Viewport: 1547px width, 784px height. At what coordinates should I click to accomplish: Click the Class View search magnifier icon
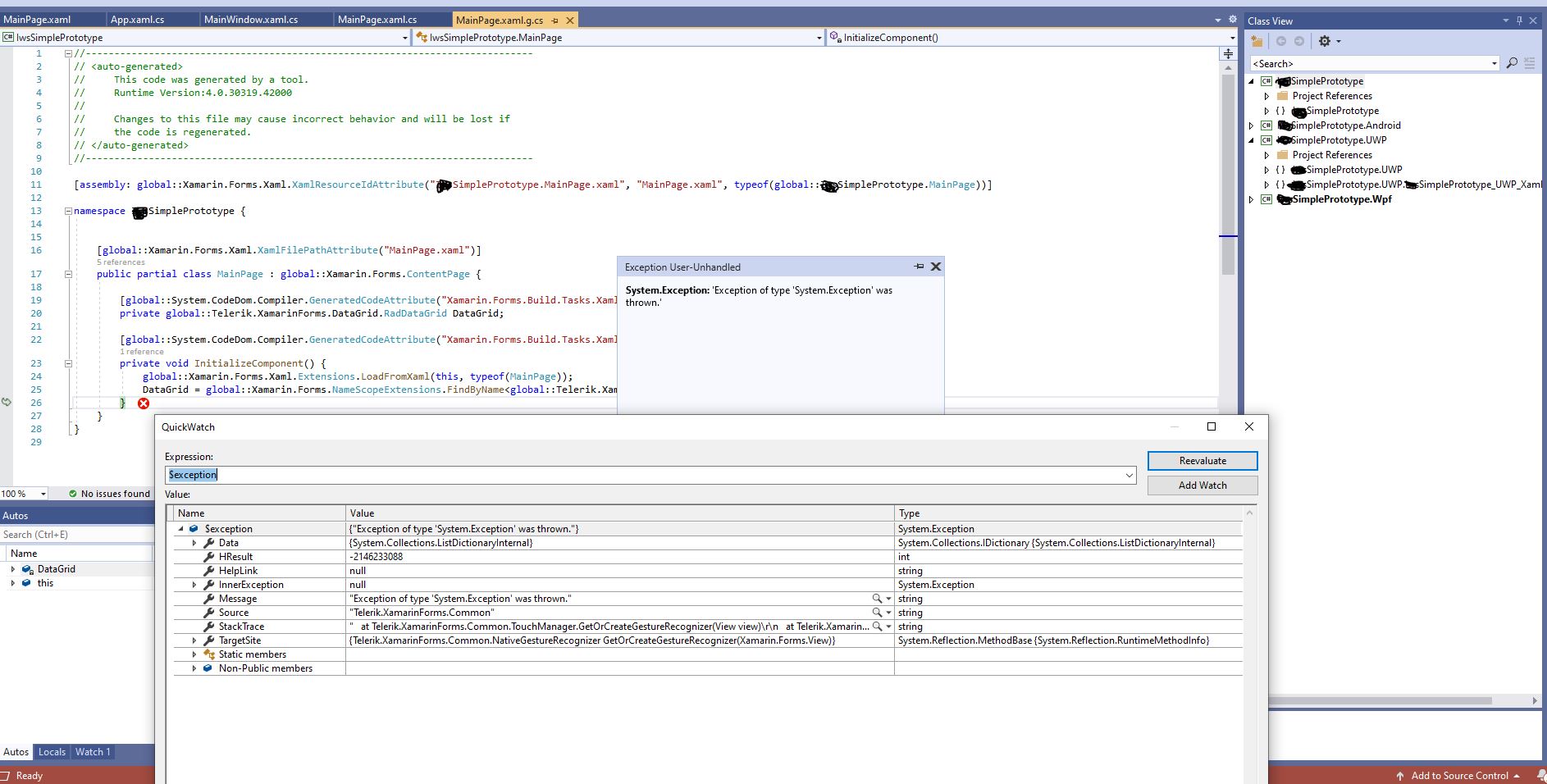(x=1512, y=63)
